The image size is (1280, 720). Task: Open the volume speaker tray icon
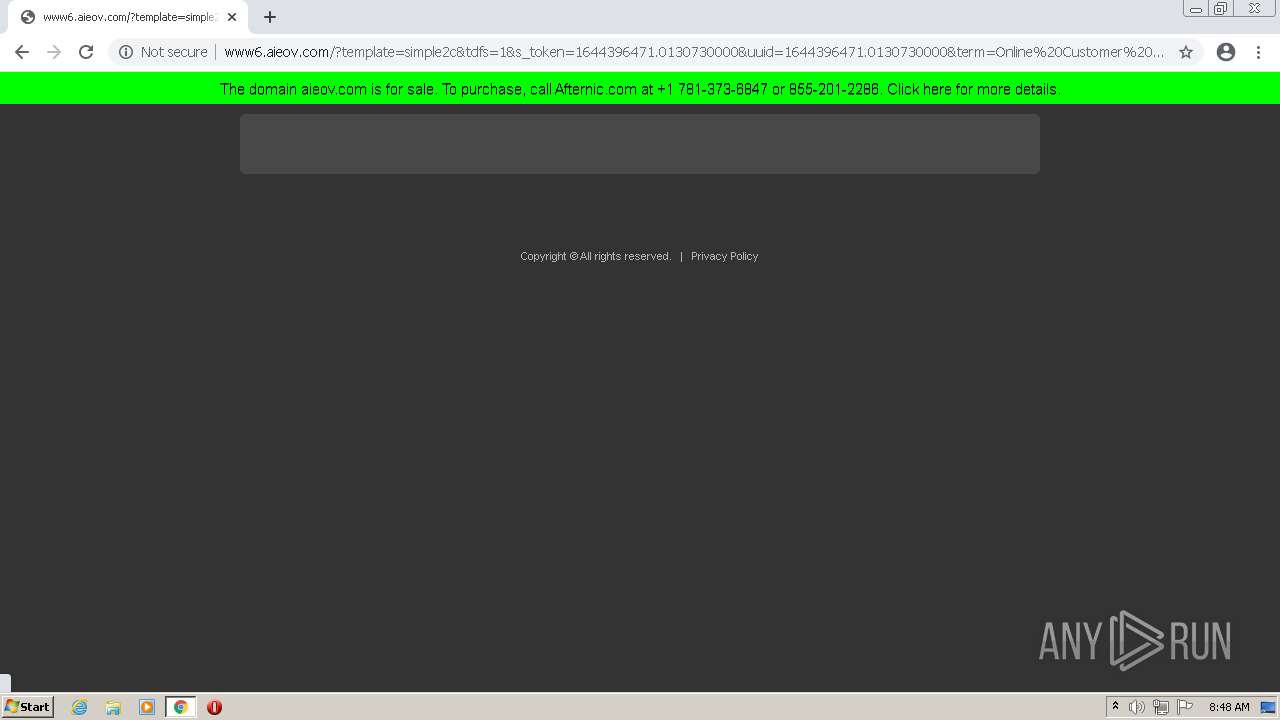[1137, 707]
